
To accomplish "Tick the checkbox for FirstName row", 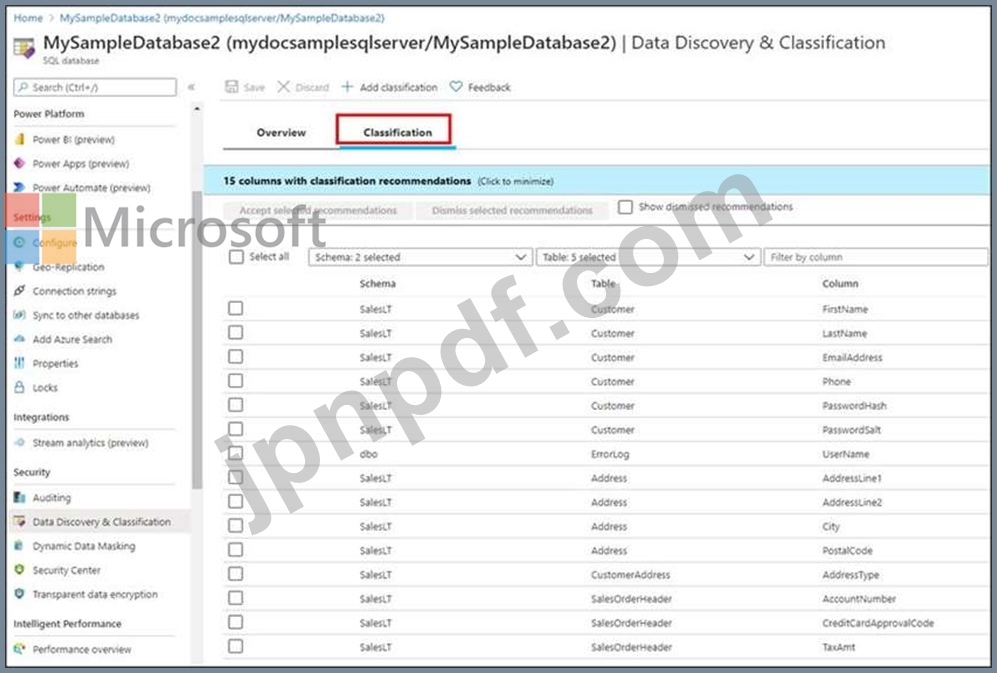I will pos(236,309).
